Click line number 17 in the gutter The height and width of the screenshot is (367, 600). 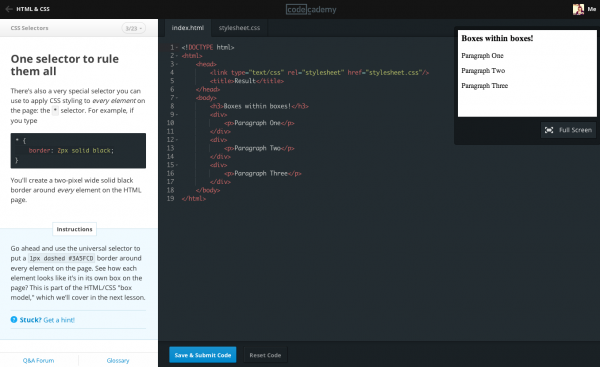pos(170,182)
